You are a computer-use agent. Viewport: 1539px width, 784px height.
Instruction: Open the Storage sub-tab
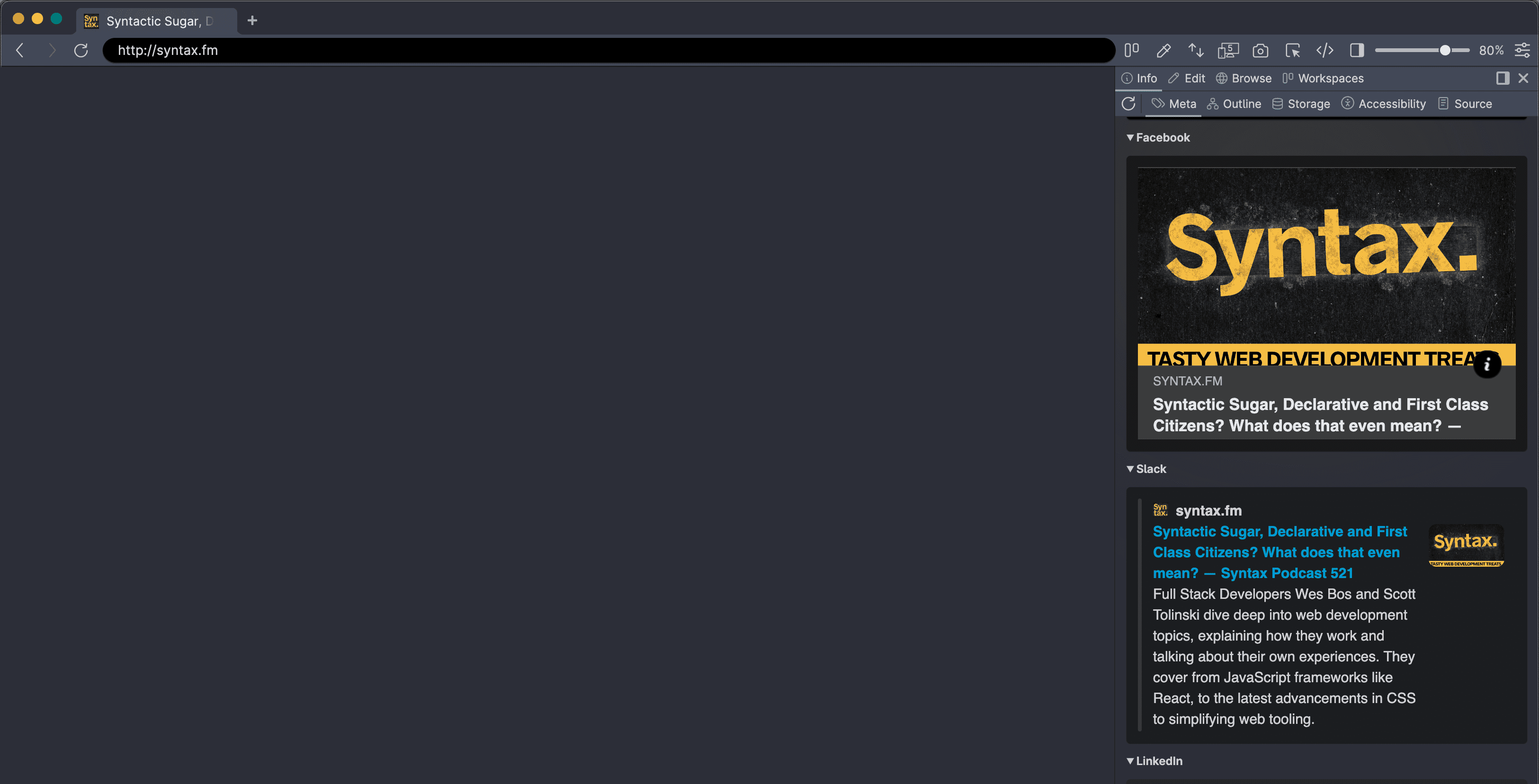1301,104
